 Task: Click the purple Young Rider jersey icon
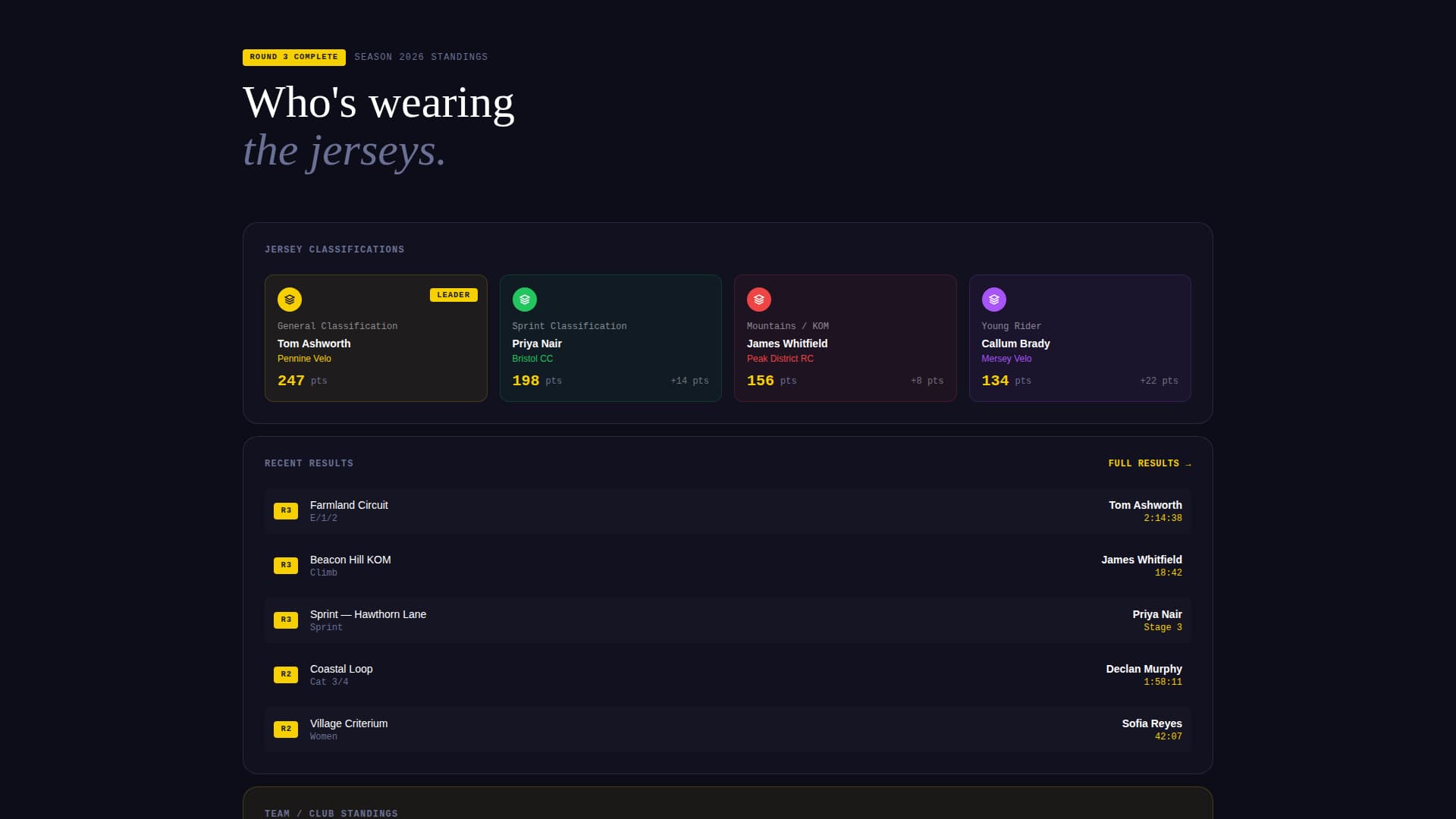(994, 300)
